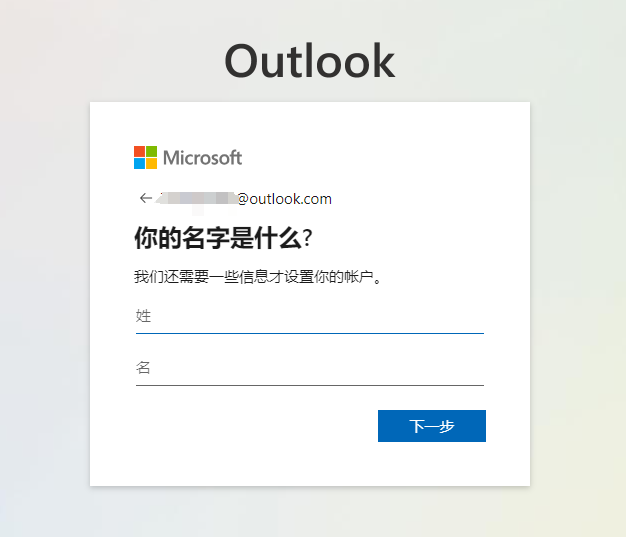Focus the 名 first name field
The height and width of the screenshot is (537, 626).
(310, 368)
